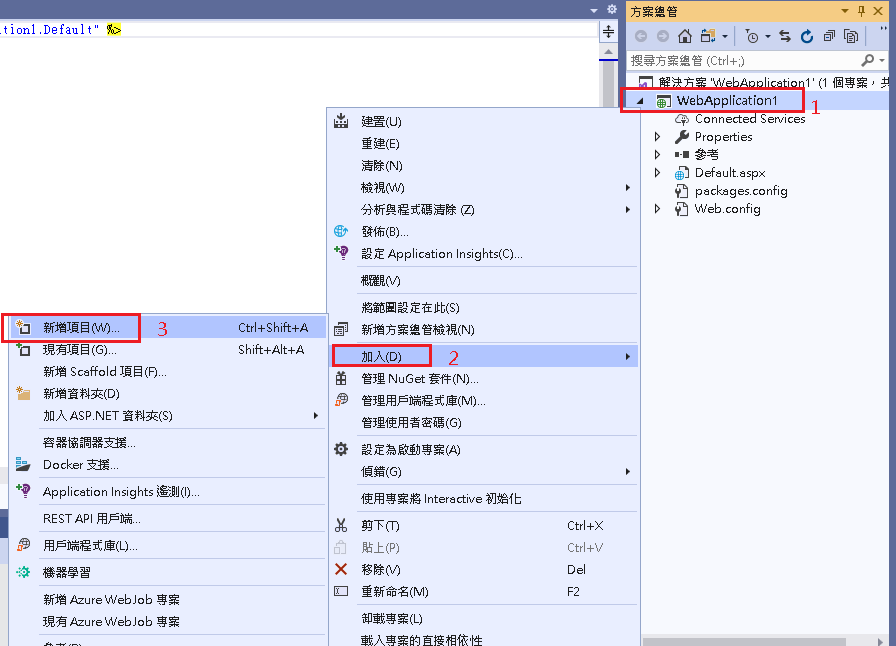Click the sync with active document icon

[x=785, y=37]
